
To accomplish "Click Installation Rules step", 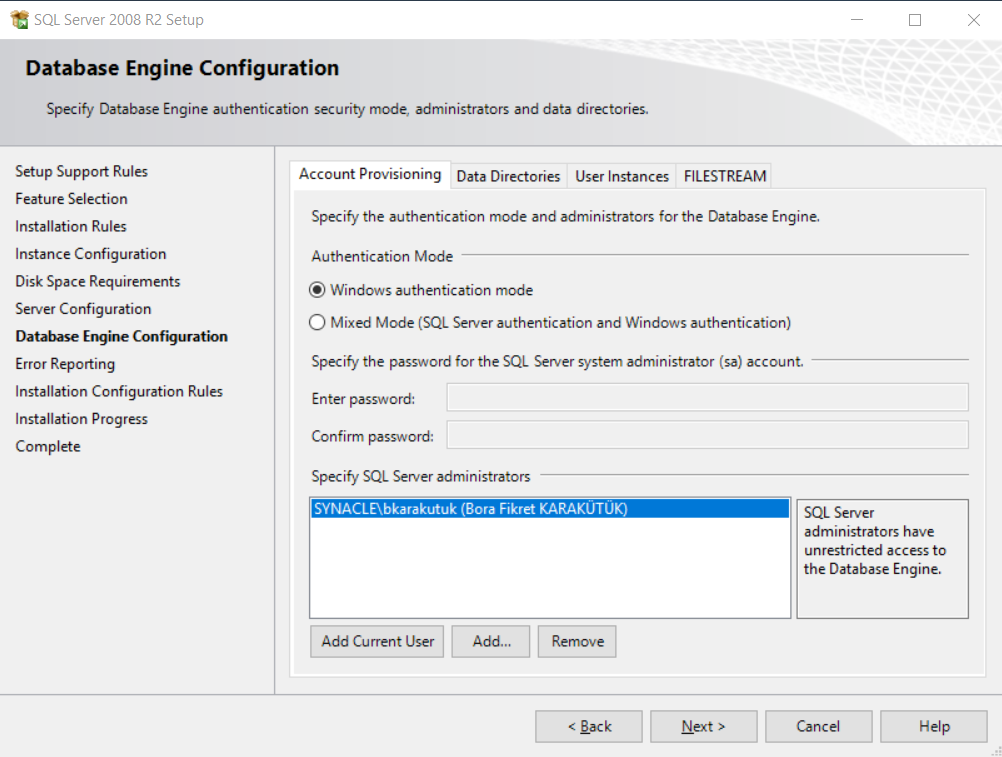I will coord(70,226).
